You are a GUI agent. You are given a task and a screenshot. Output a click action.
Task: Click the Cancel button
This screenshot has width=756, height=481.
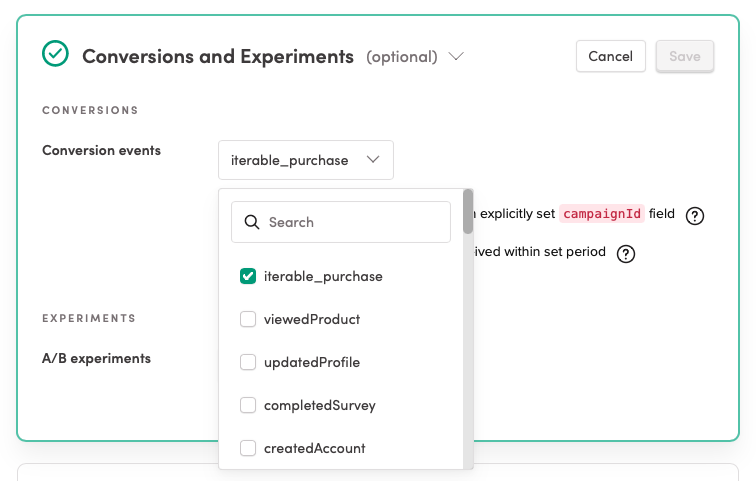[x=610, y=56]
